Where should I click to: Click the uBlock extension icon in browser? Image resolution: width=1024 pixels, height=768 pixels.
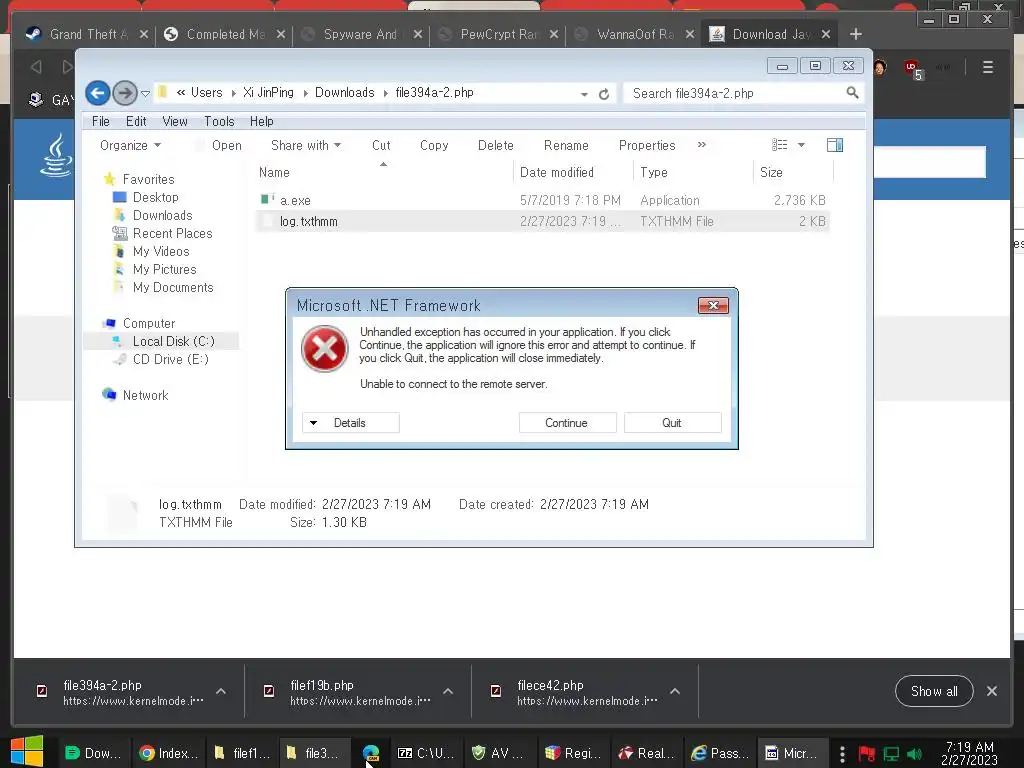912,68
